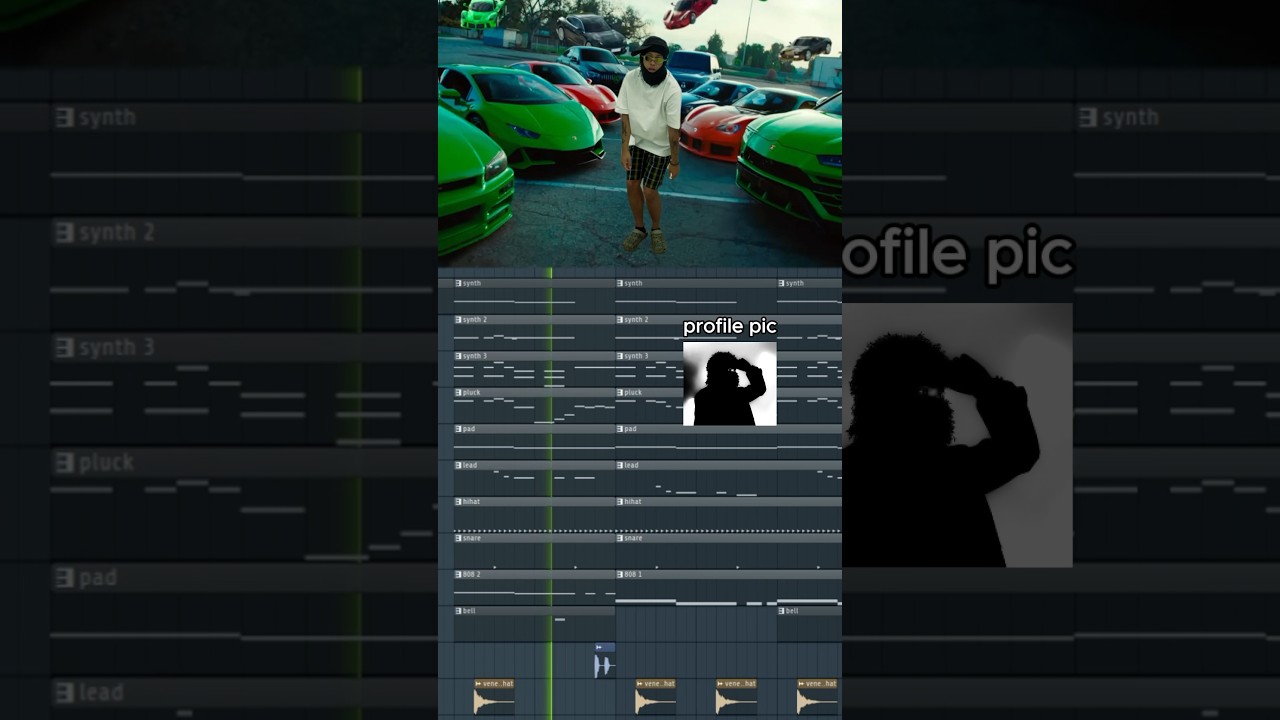The width and height of the screenshot is (1280, 720).
Task: Click the arrow icon on the blue audio clip
Action: click(x=599, y=648)
